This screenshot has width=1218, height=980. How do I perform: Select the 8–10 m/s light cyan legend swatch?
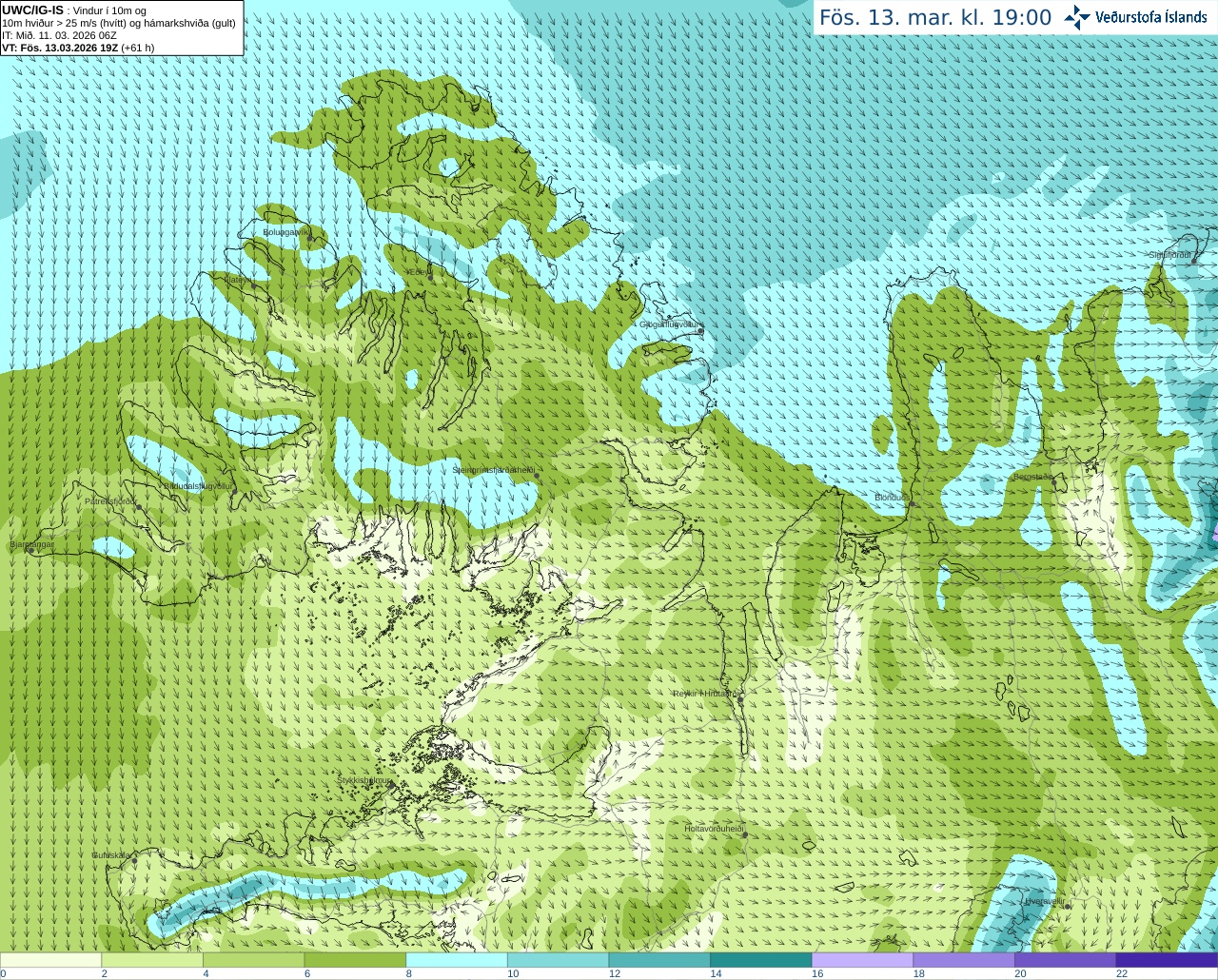(x=457, y=960)
